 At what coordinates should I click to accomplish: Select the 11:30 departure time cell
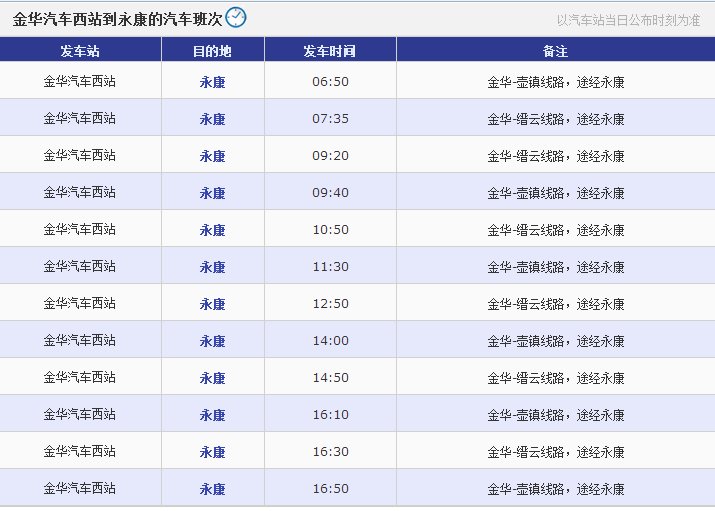point(331,266)
